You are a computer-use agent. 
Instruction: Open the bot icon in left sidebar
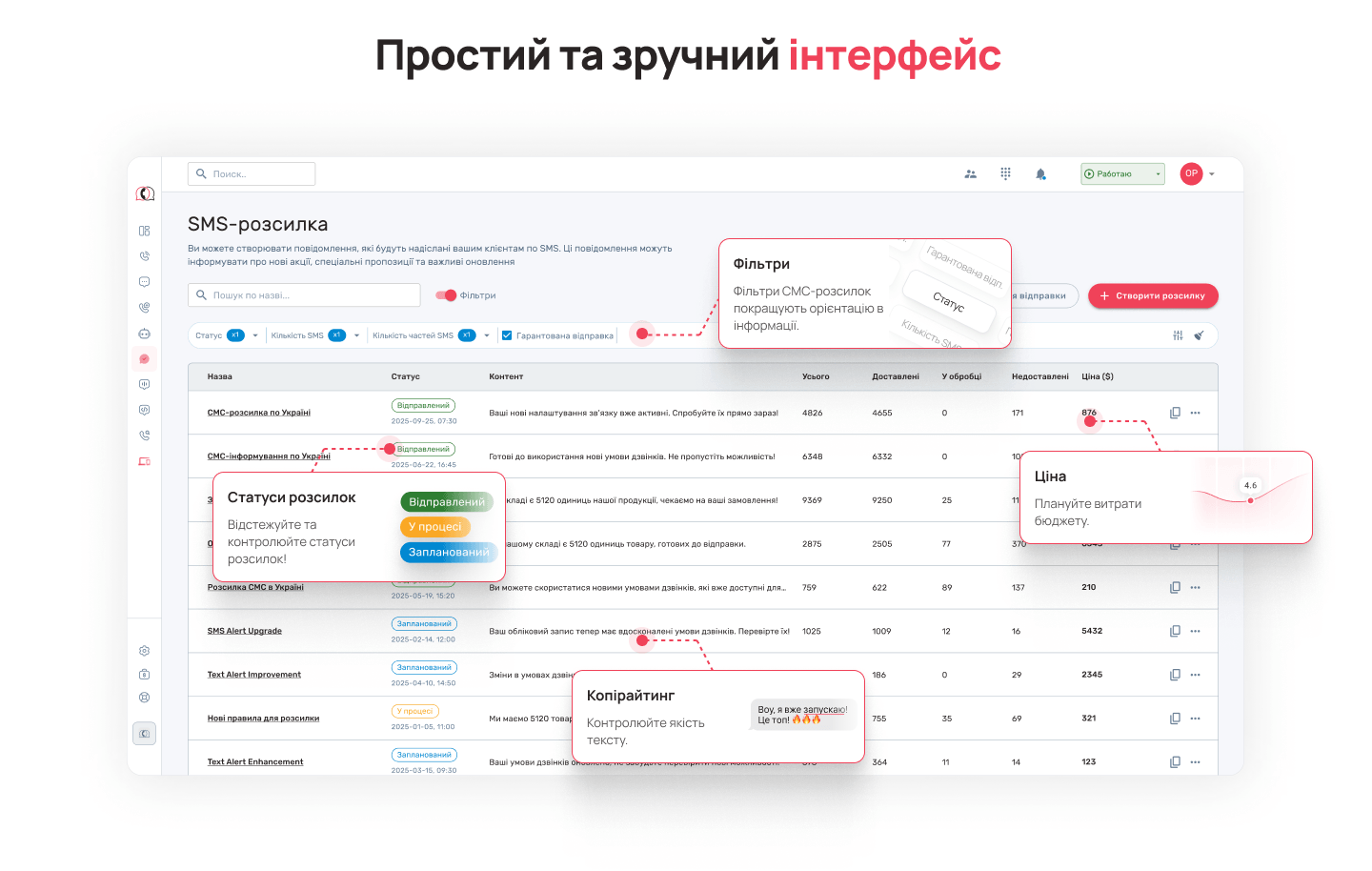(144, 334)
